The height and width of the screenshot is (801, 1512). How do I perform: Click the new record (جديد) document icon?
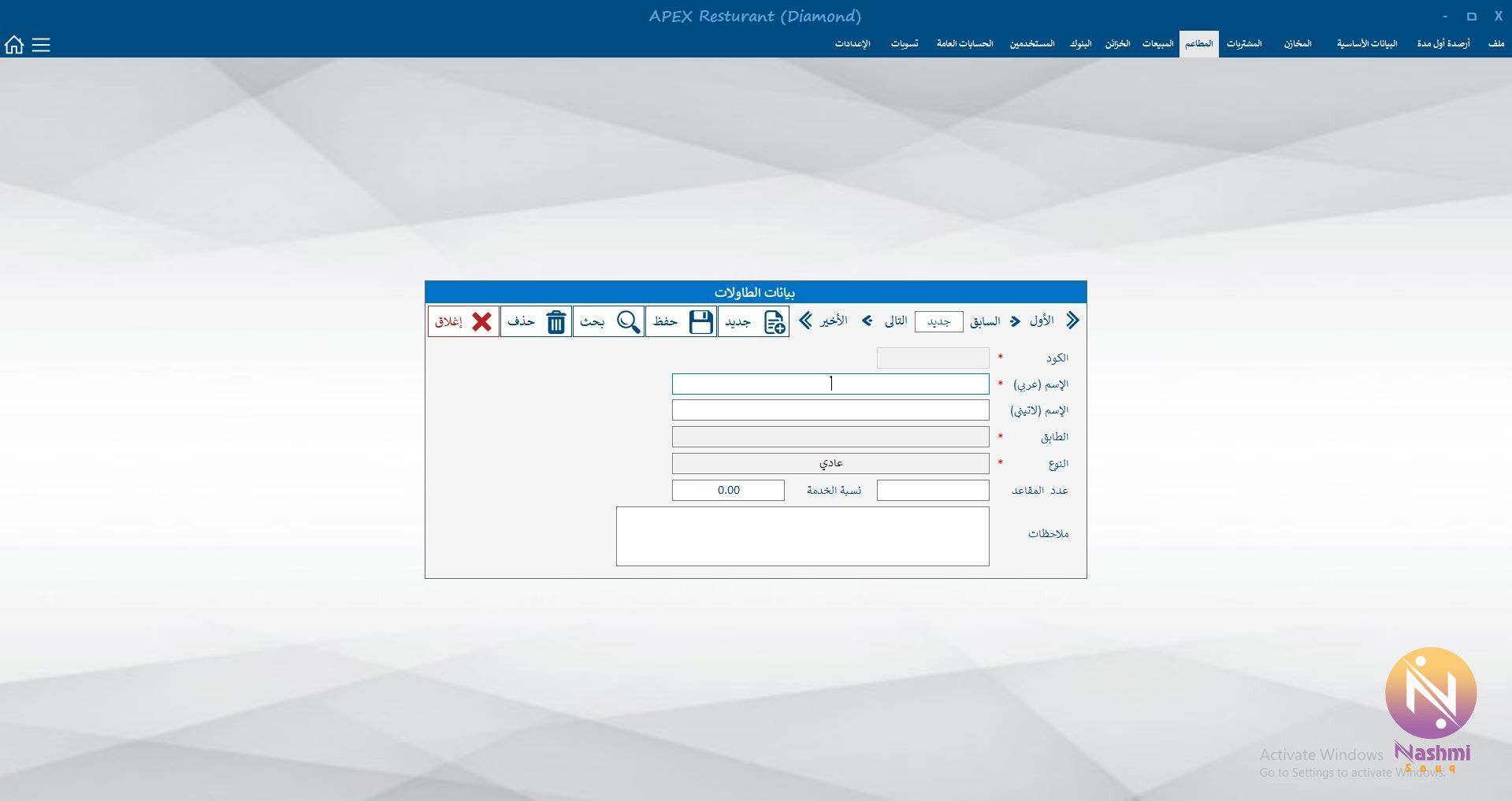click(774, 321)
